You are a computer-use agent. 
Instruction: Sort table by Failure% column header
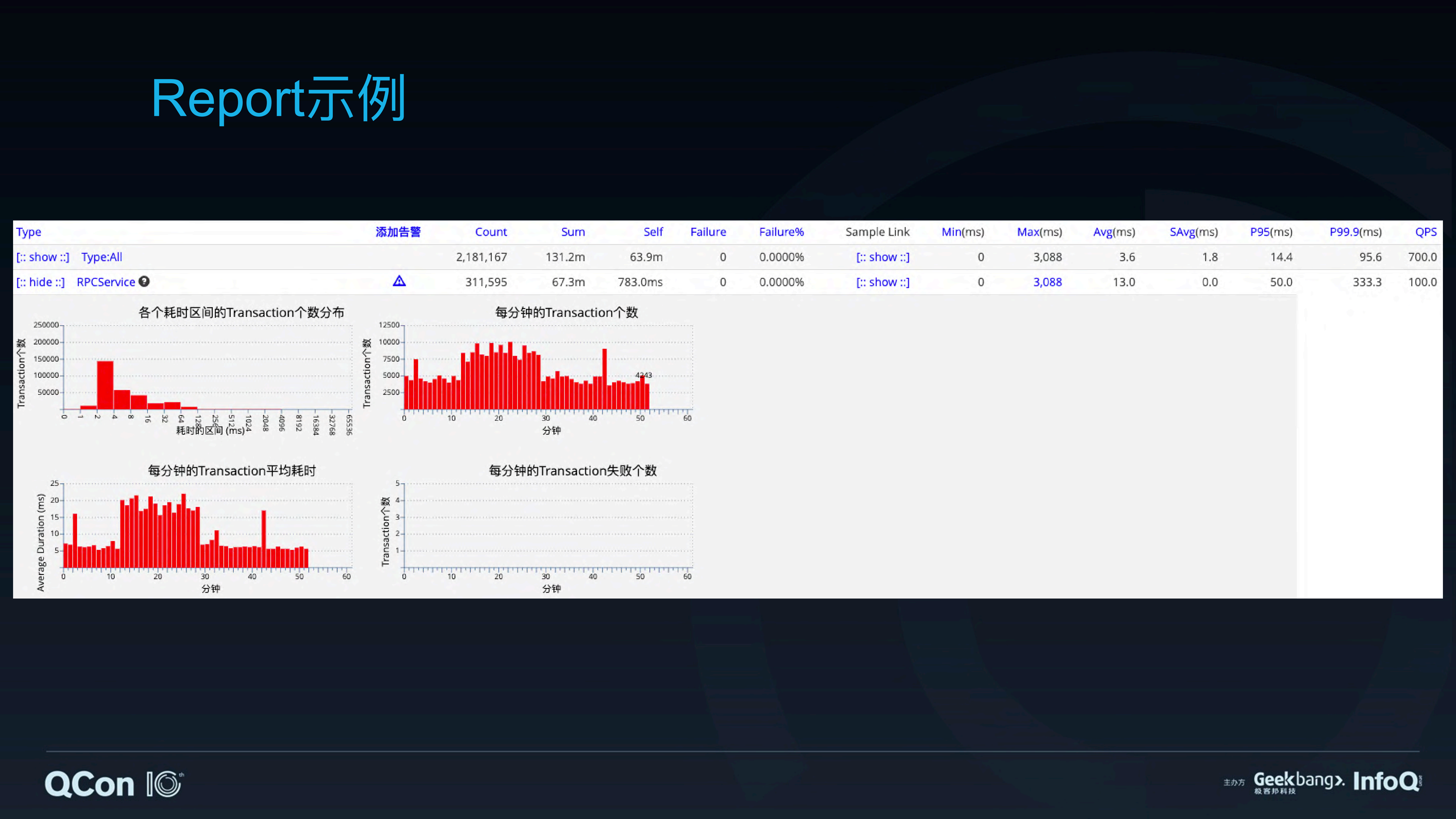point(781,232)
